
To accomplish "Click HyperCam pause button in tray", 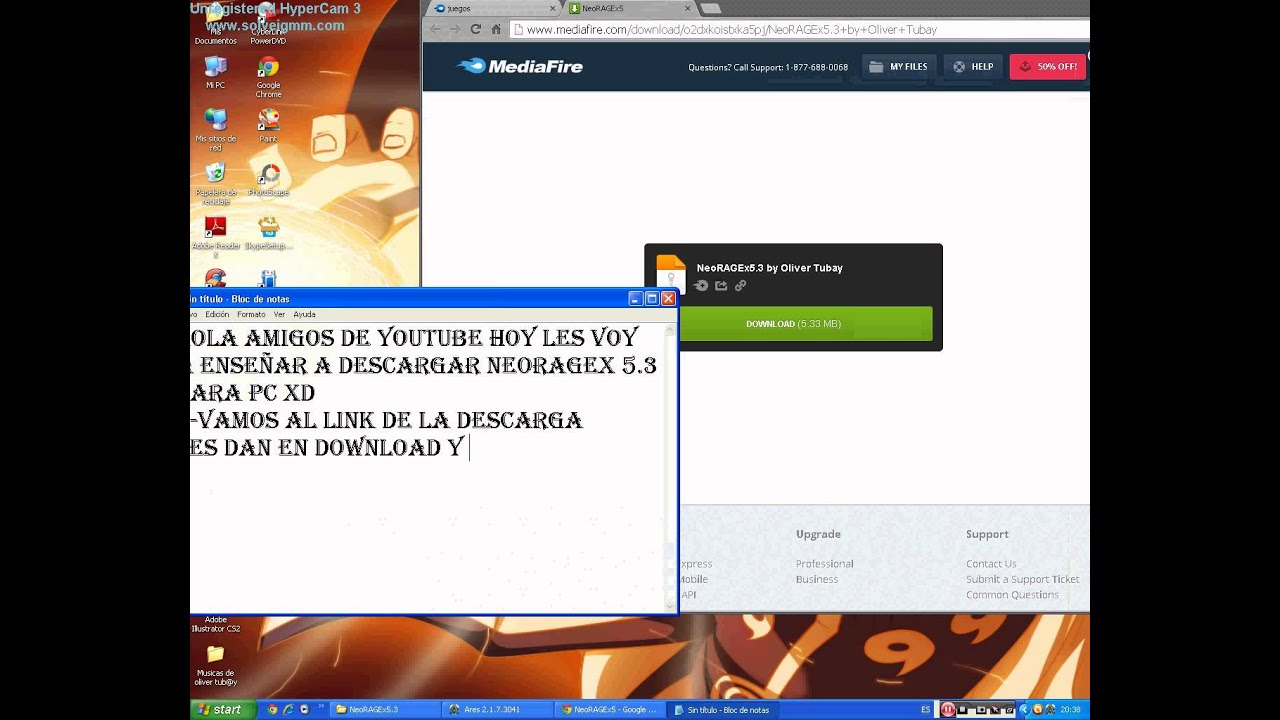I will [x=947, y=709].
